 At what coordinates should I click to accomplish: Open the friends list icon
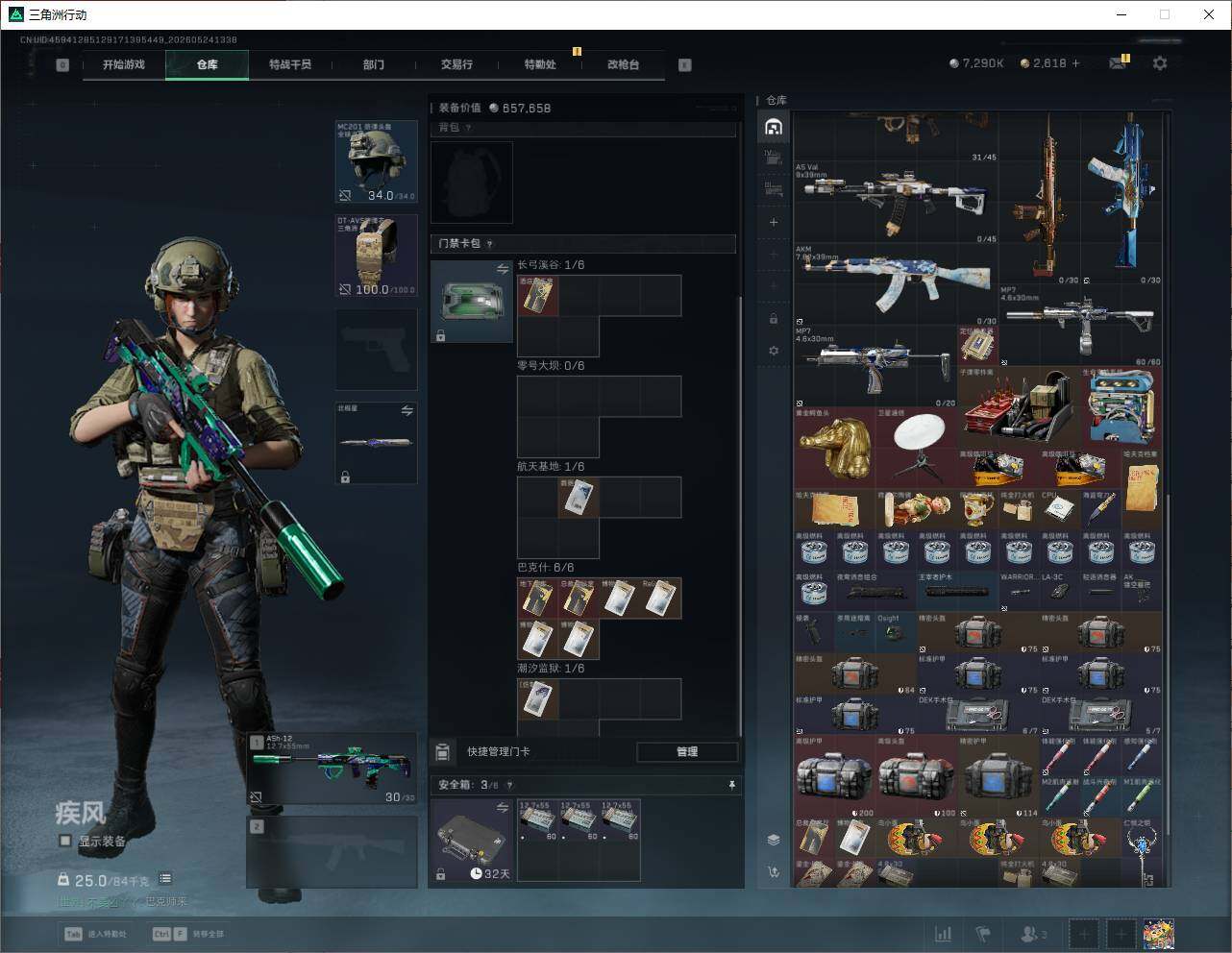(x=1033, y=934)
